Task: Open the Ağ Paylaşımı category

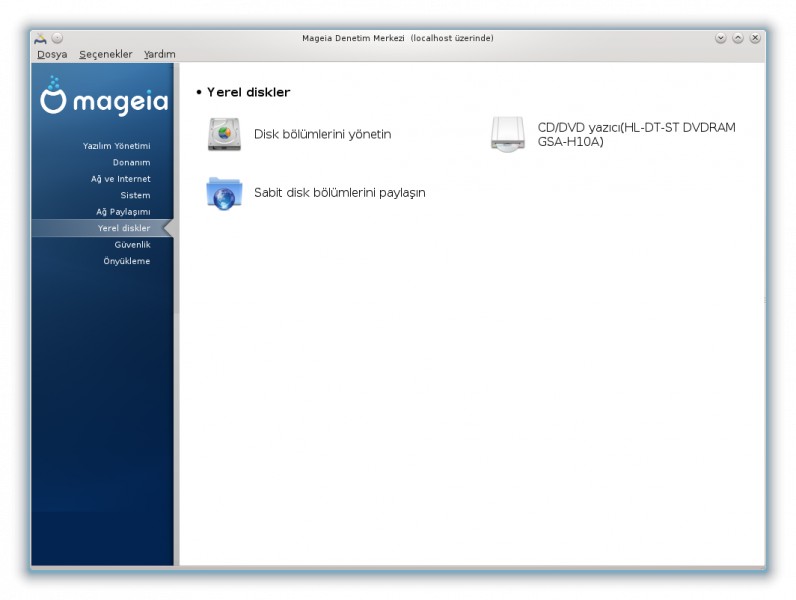Action: [x=123, y=212]
